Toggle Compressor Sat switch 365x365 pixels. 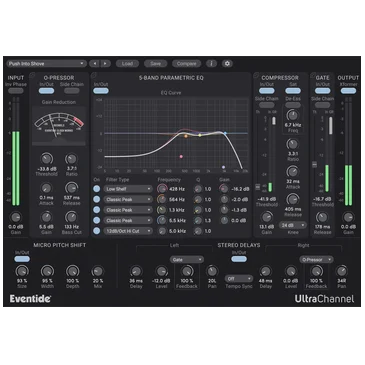tap(293, 91)
